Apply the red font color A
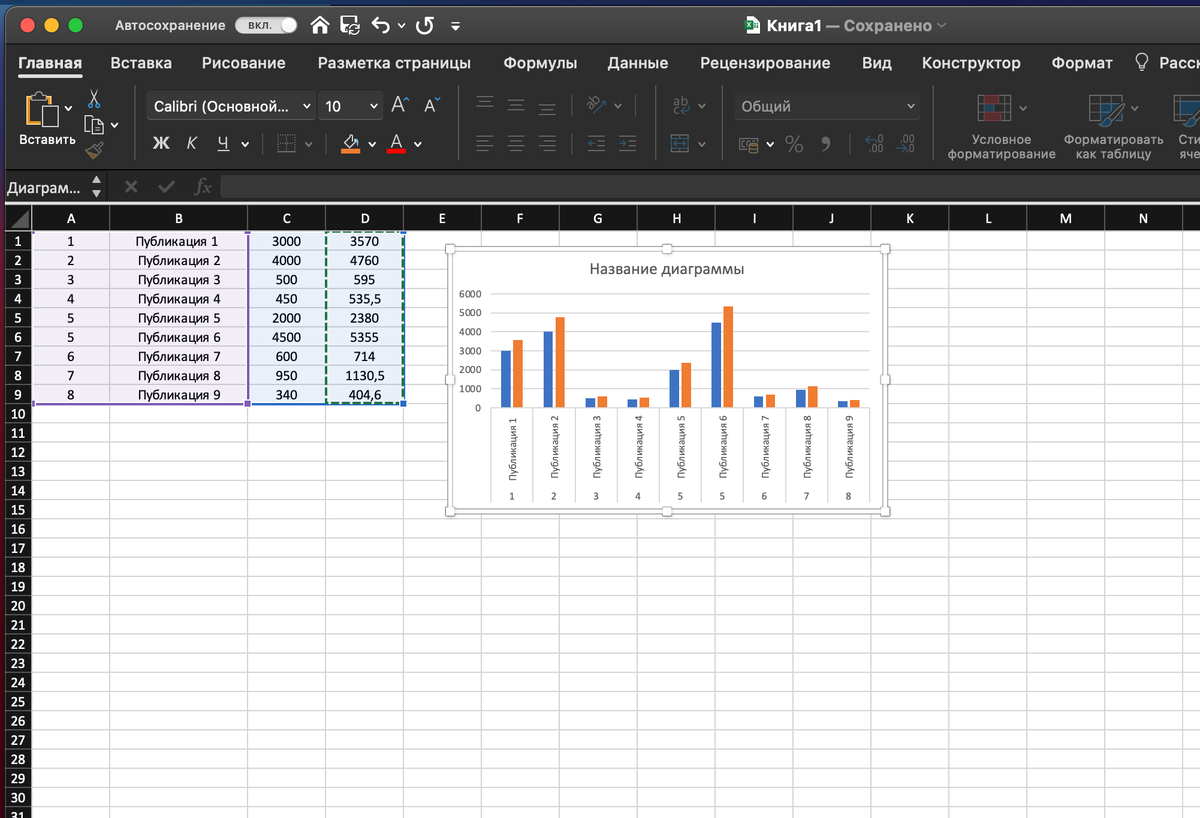Screen dimensions: 1200x818 [396, 144]
